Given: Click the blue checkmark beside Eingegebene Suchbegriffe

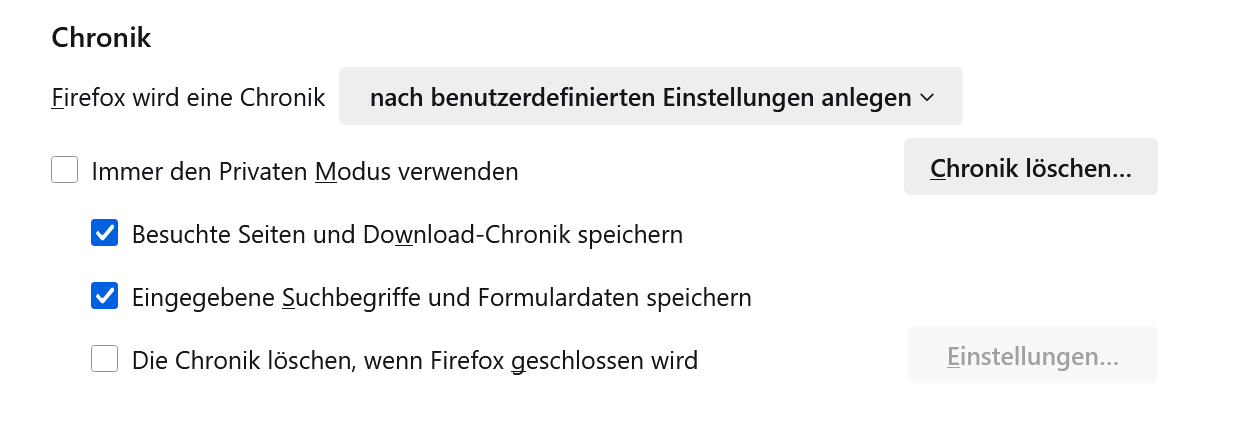Looking at the screenshot, I should pos(105,296).
